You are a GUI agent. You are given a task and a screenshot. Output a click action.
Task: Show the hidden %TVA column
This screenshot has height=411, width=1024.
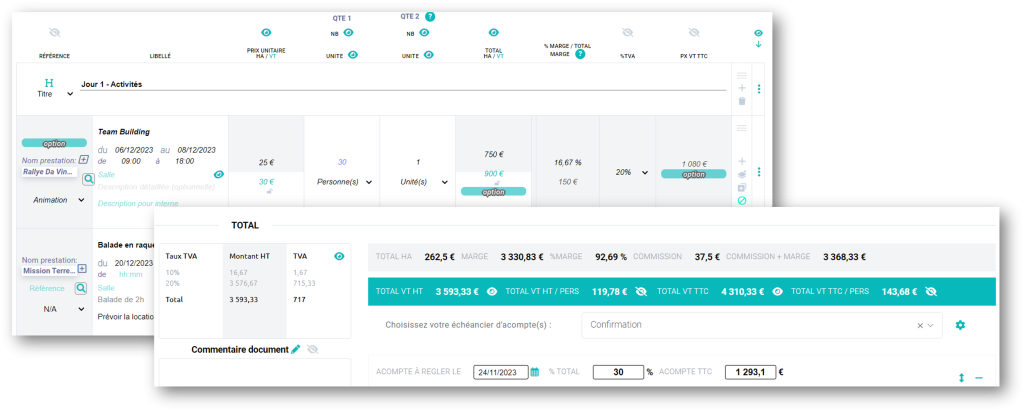pyautogui.click(x=627, y=33)
